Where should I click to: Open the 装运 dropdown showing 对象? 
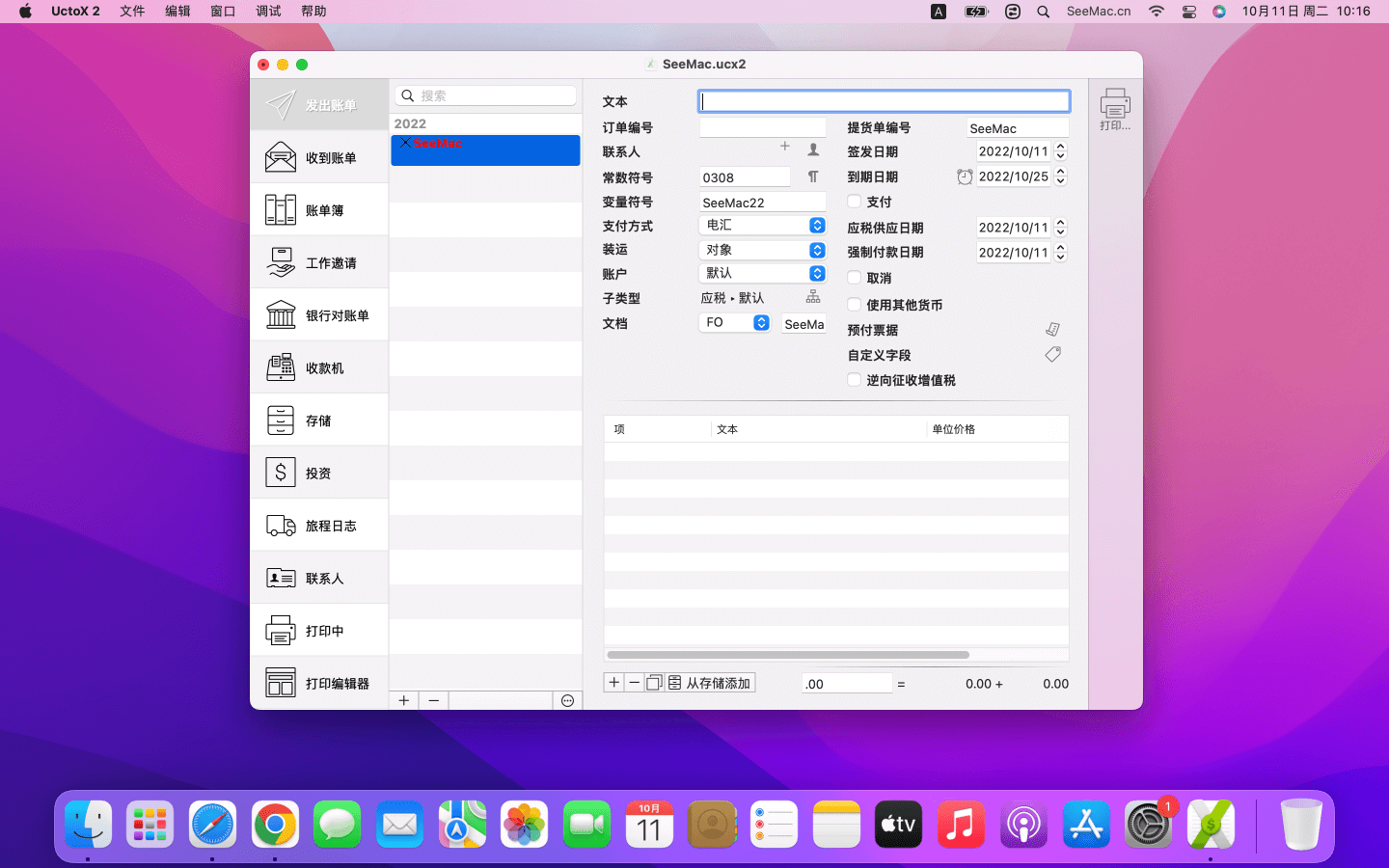pos(762,250)
